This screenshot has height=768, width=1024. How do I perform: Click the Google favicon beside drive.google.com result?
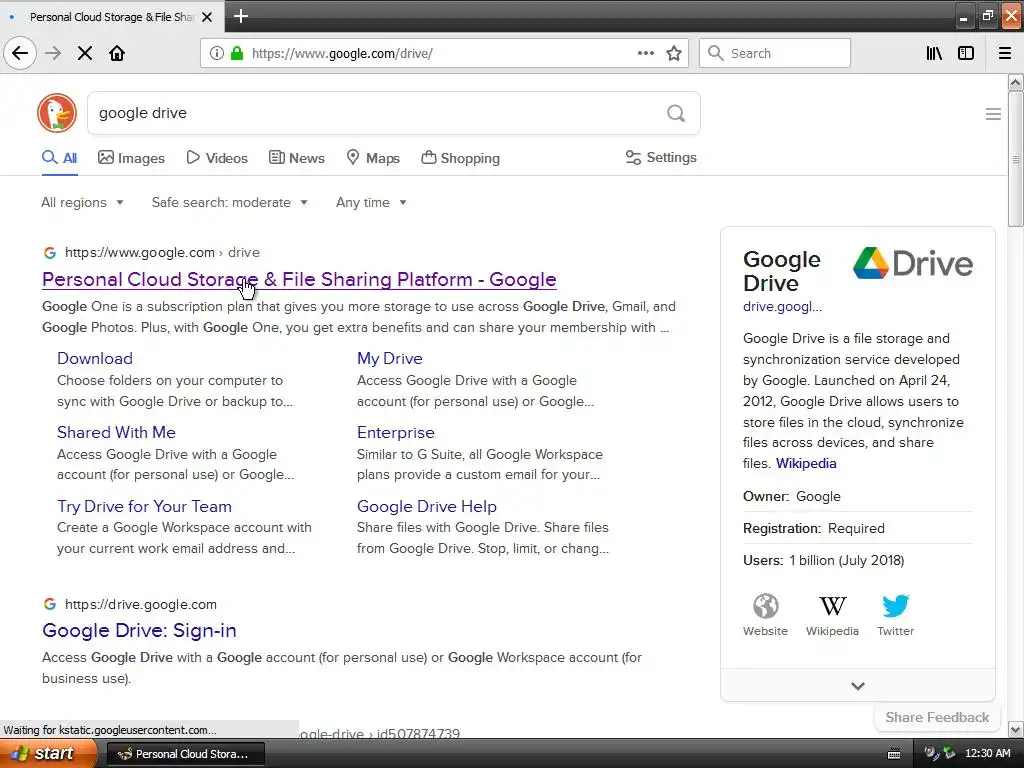pos(50,604)
